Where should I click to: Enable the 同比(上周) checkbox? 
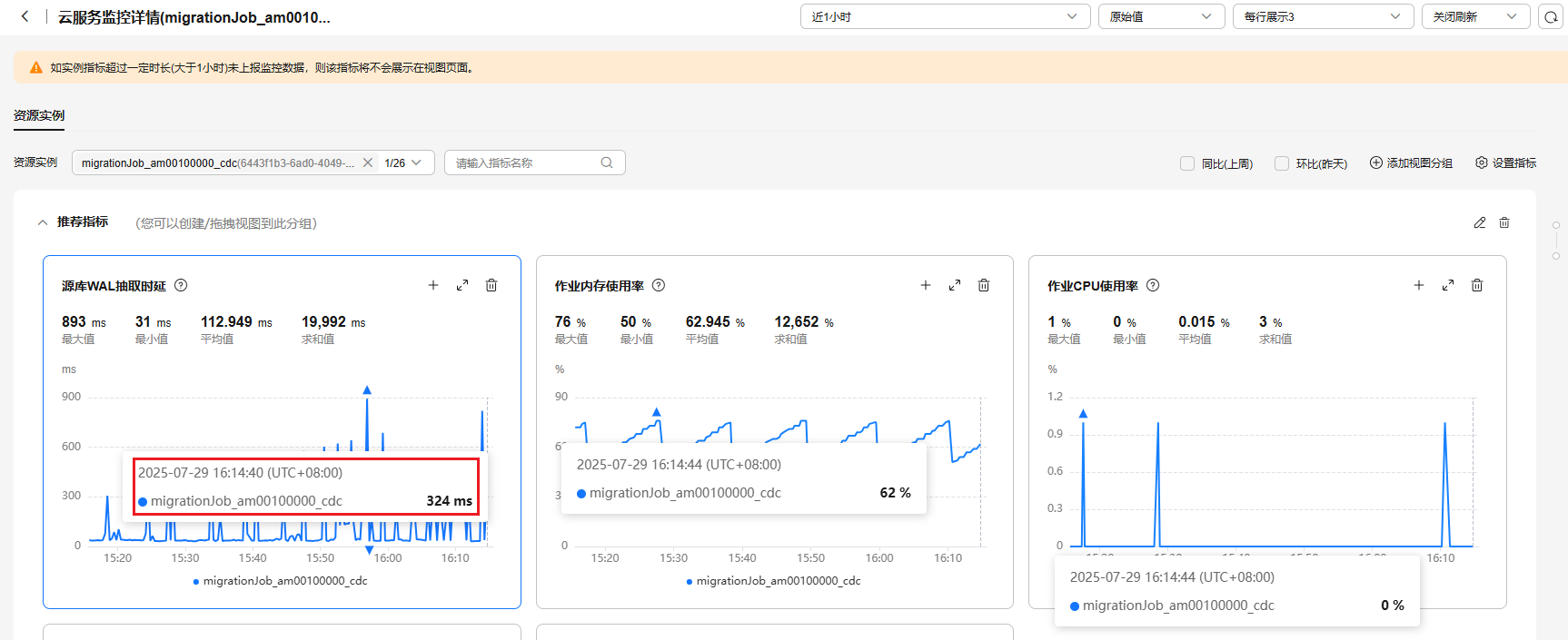1187,163
